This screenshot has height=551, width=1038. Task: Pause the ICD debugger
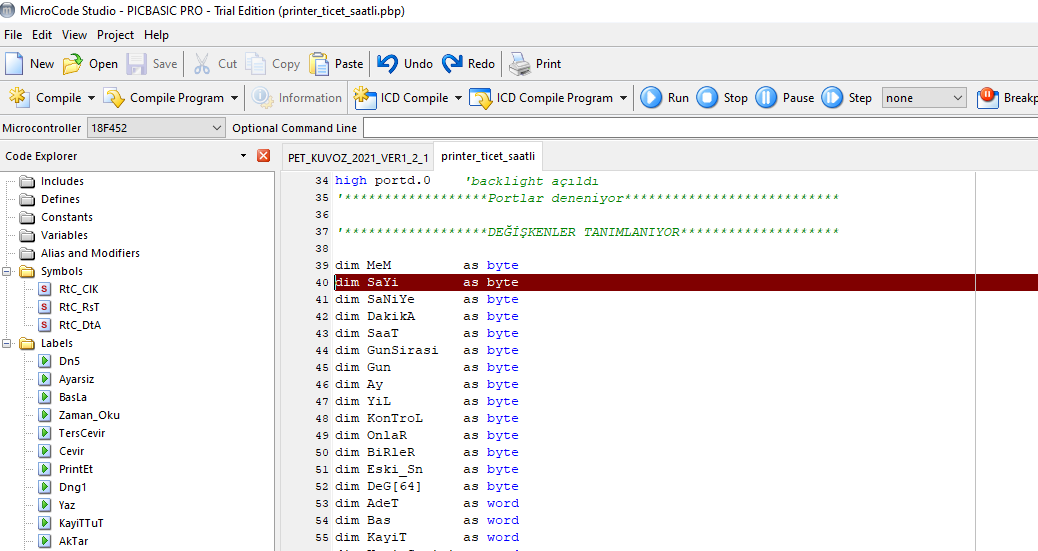[785, 97]
